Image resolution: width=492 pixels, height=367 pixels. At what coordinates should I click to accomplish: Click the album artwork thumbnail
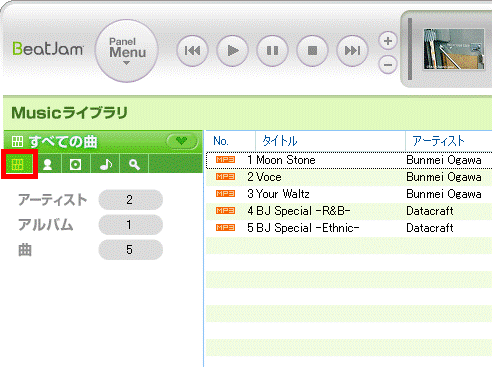click(x=454, y=49)
